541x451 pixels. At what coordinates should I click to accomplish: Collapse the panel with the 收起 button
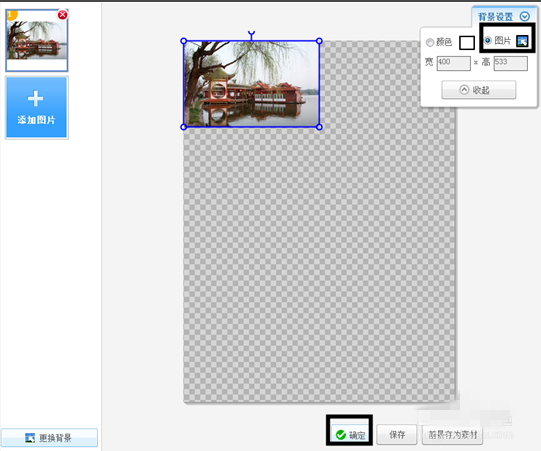click(479, 90)
